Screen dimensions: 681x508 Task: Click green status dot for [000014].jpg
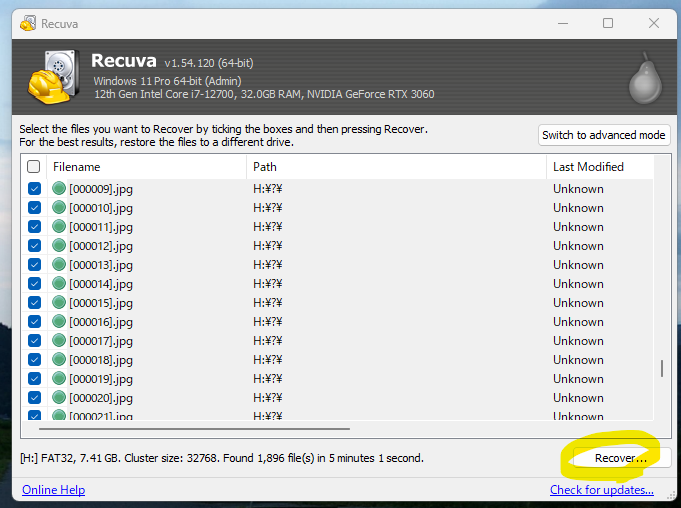59,284
